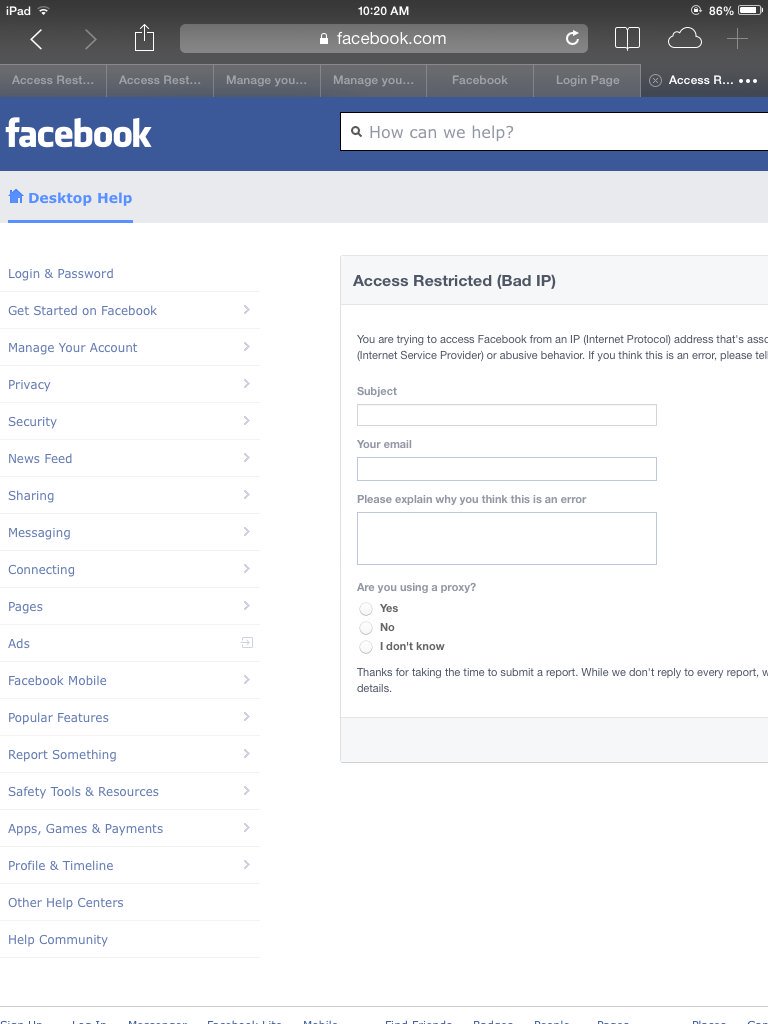This screenshot has height=1024, width=768.
Task: Select the Yes proxy radio button
Action: click(366, 609)
